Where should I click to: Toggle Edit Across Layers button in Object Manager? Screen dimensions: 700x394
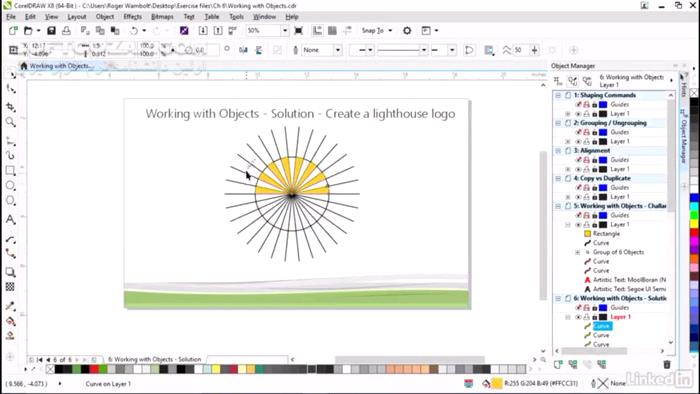573,81
